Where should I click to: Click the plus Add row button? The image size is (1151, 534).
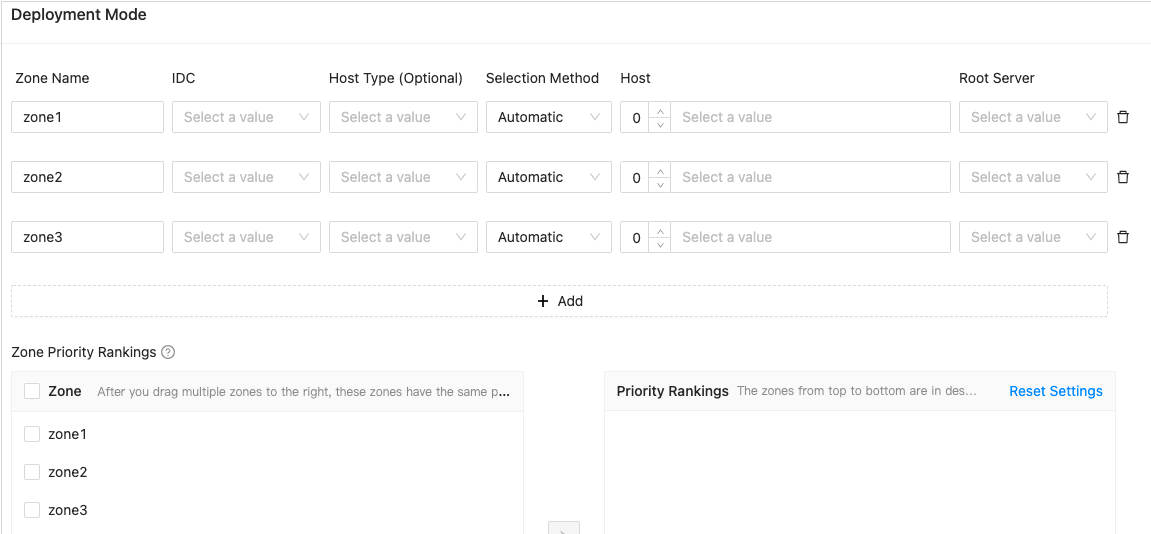[x=559, y=301]
